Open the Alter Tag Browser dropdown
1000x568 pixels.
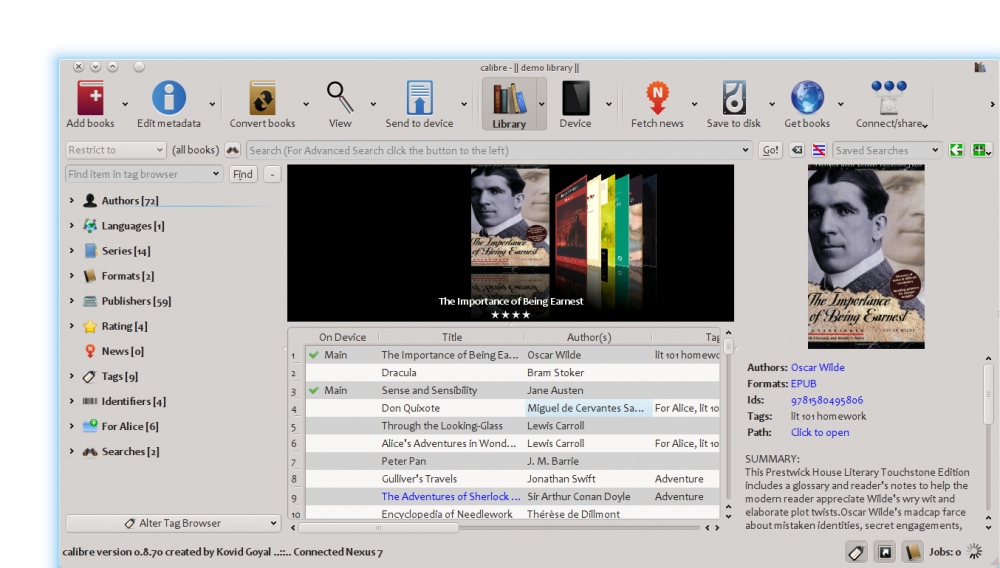click(x=173, y=523)
